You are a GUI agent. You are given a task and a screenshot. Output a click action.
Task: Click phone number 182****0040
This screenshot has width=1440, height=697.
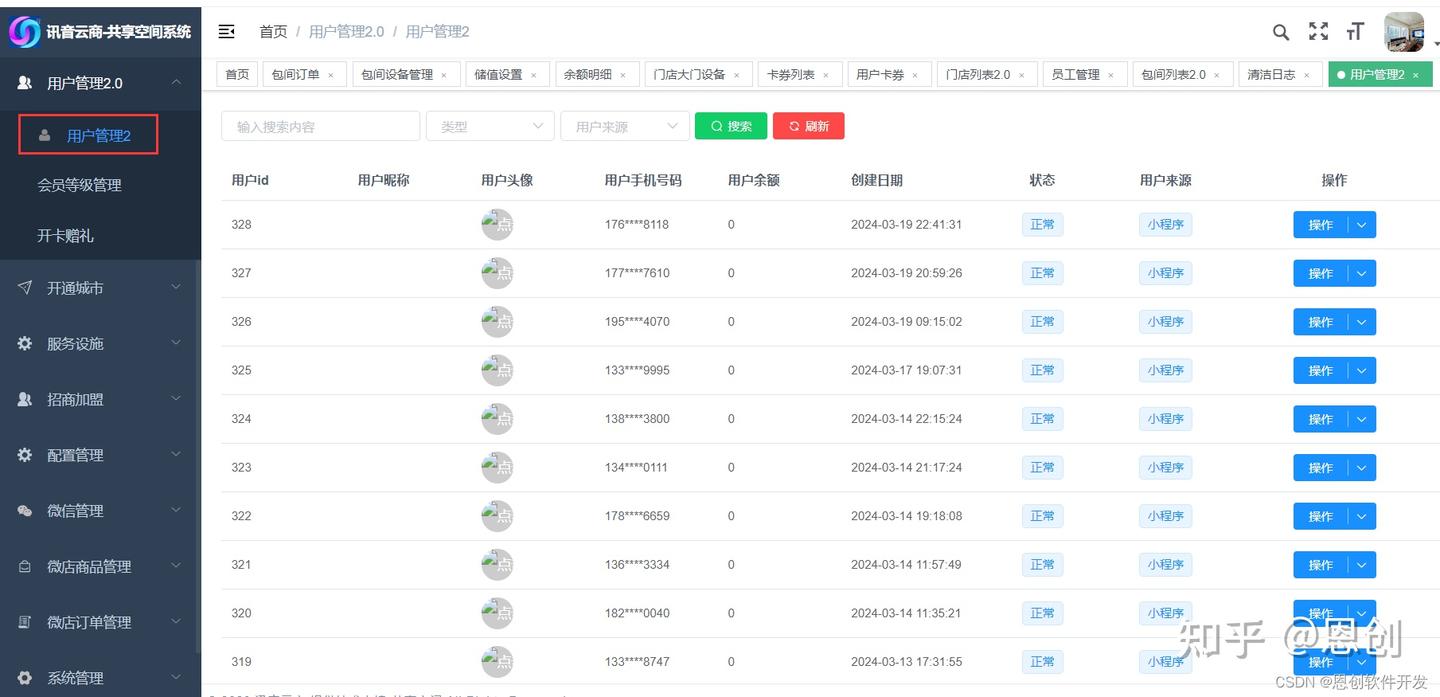point(637,613)
